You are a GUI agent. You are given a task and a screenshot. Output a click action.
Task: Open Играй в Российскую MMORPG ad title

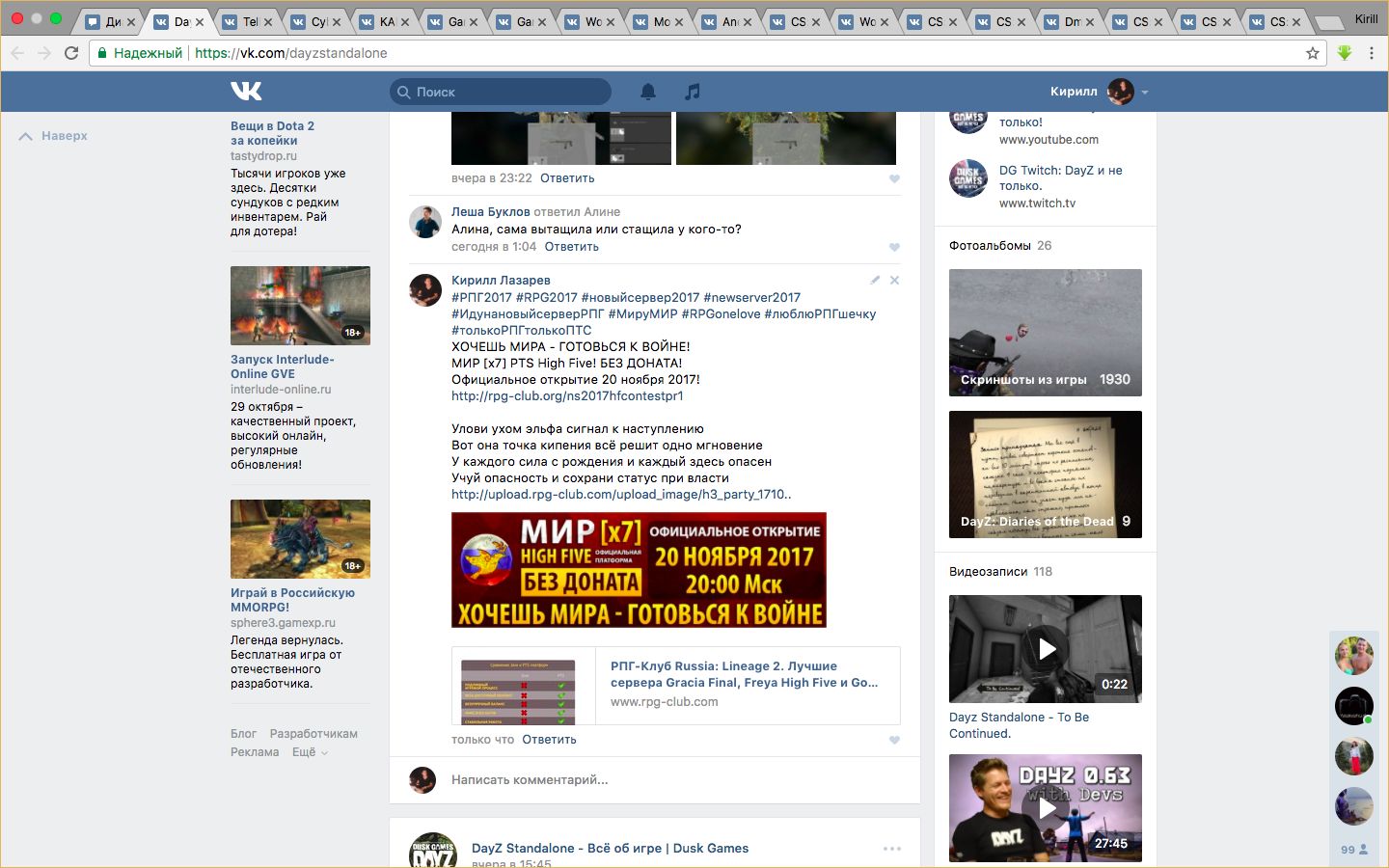(x=292, y=600)
